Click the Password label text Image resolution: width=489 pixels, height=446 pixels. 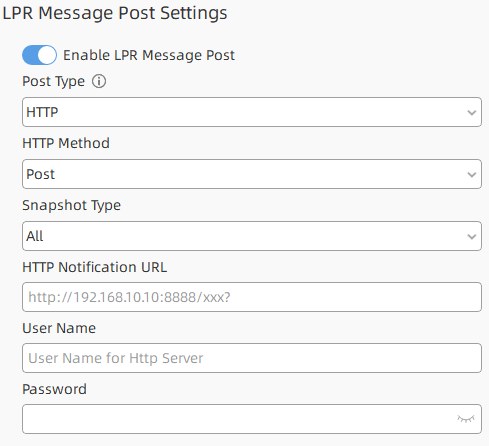54,389
